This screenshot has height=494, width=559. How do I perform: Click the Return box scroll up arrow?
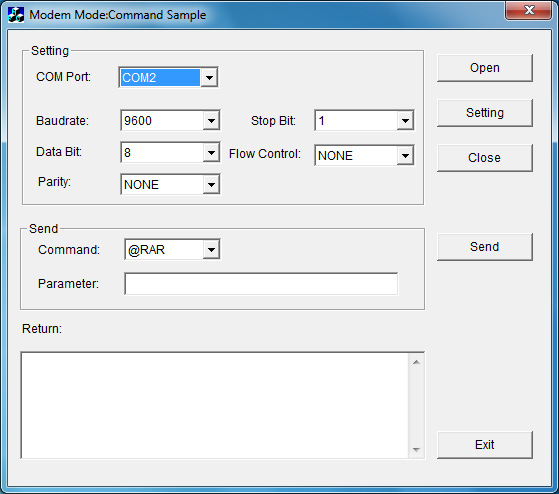pyautogui.click(x=416, y=362)
